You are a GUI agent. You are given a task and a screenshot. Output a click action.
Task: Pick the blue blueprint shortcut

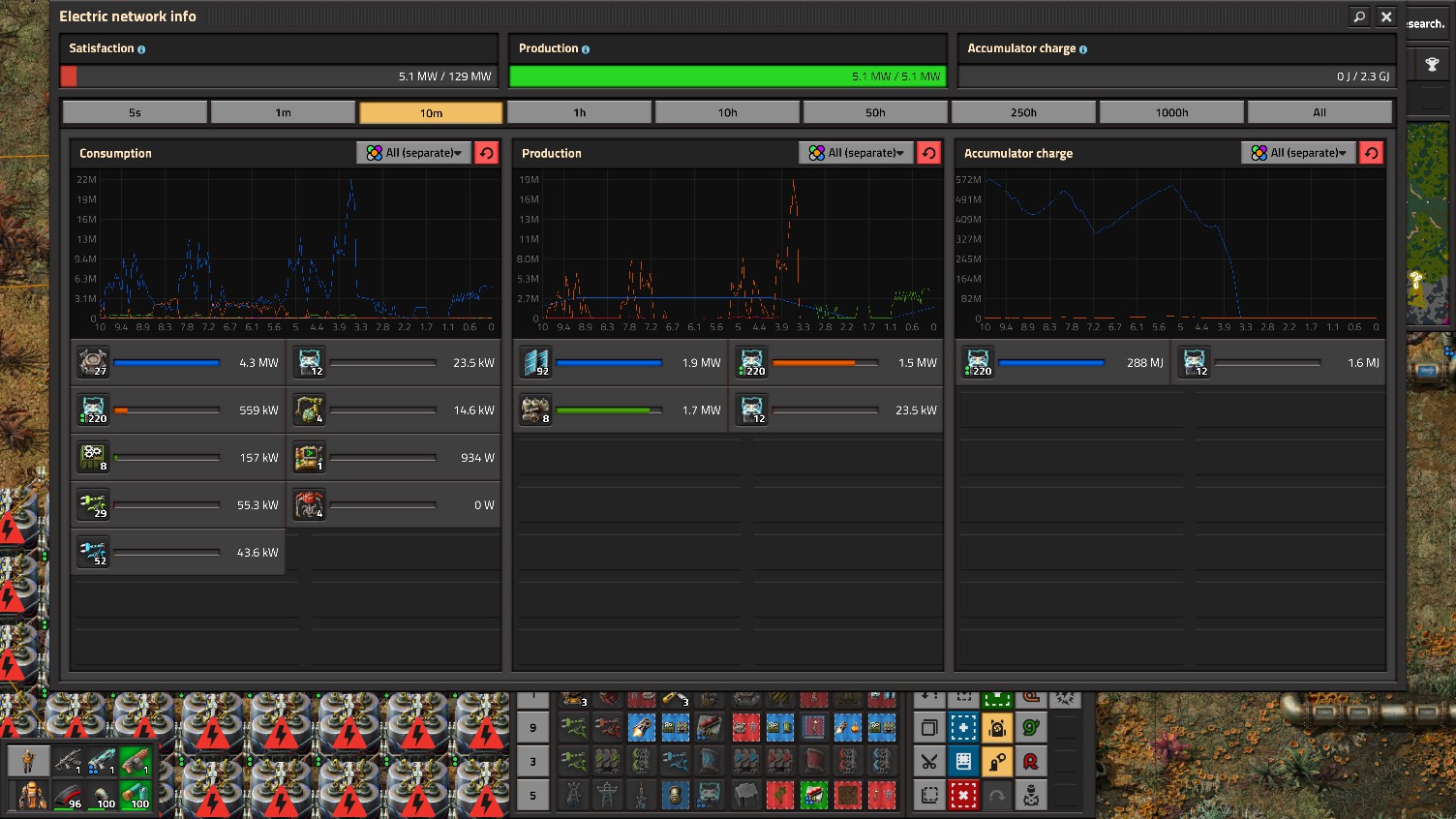click(963, 728)
